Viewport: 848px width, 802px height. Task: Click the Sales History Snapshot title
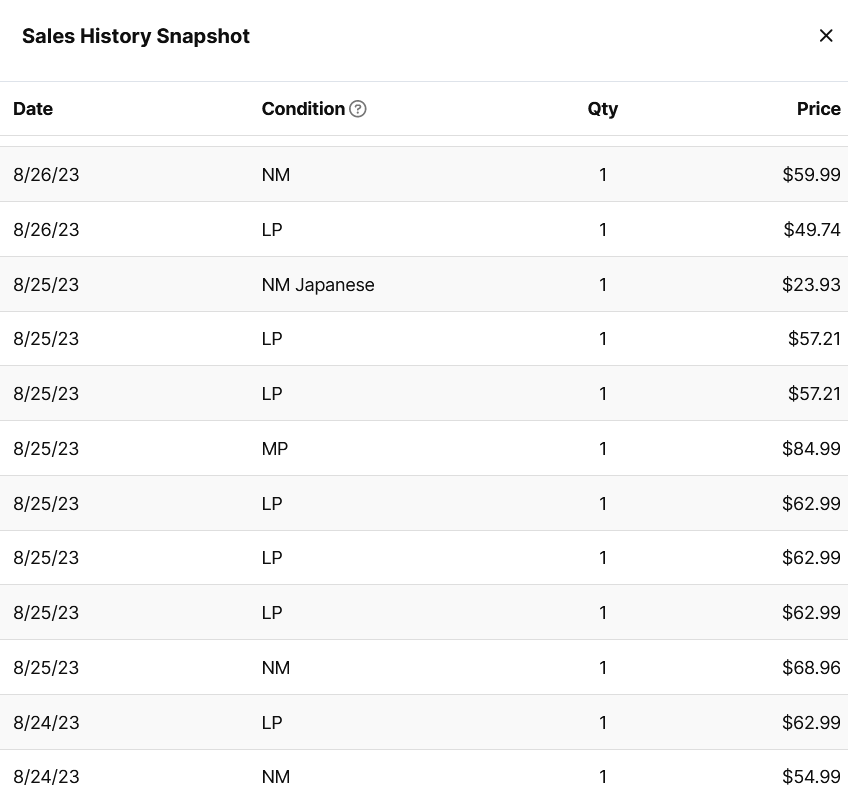point(136,36)
